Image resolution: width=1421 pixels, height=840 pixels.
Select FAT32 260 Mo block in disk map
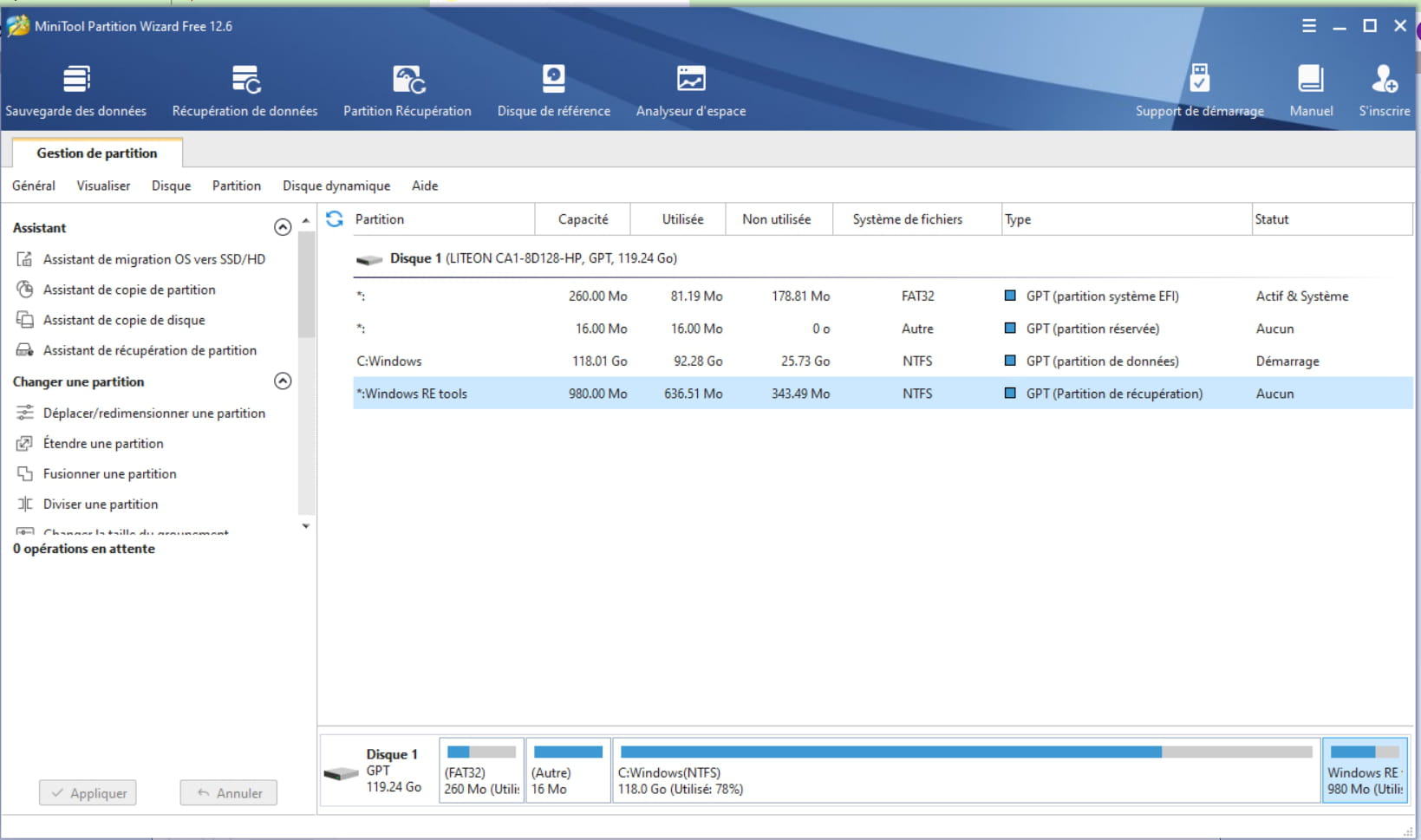point(482,771)
